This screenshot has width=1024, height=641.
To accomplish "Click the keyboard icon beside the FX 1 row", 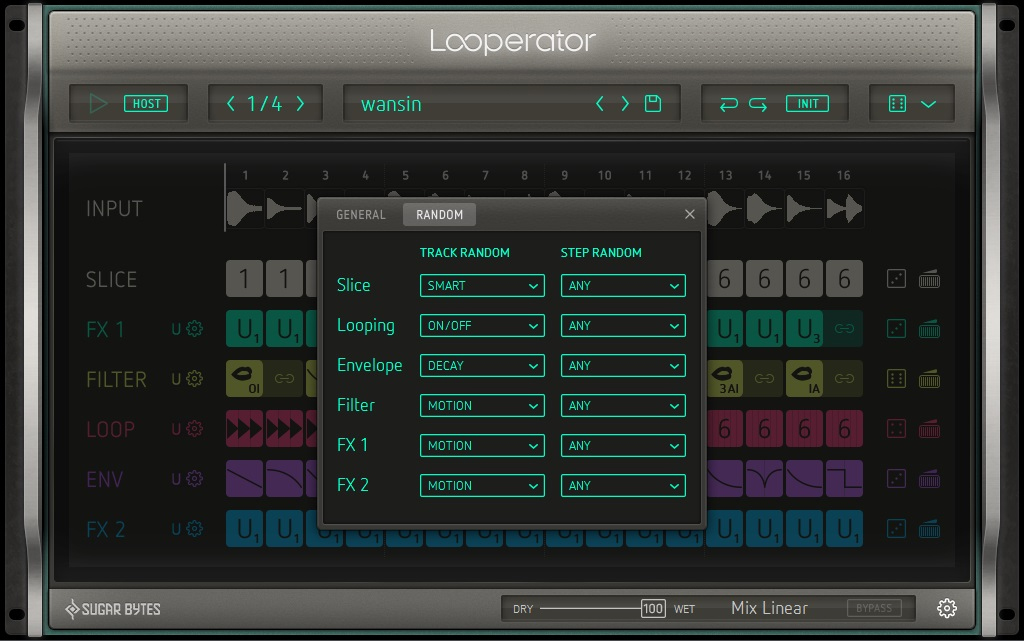I will [x=930, y=329].
